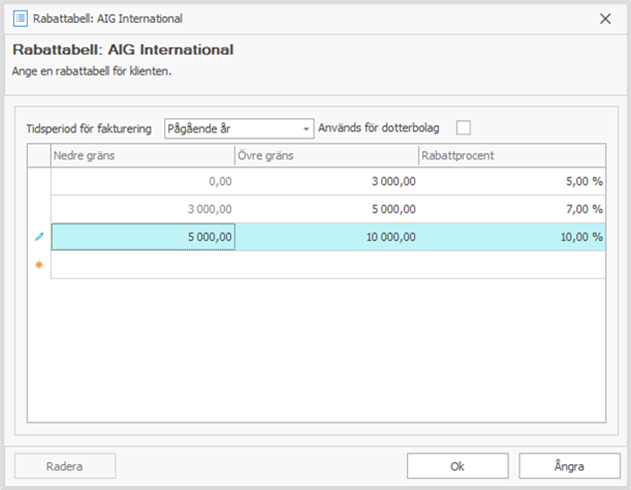
Task: Click the orange new-row asterisk icon
Action: [39, 265]
